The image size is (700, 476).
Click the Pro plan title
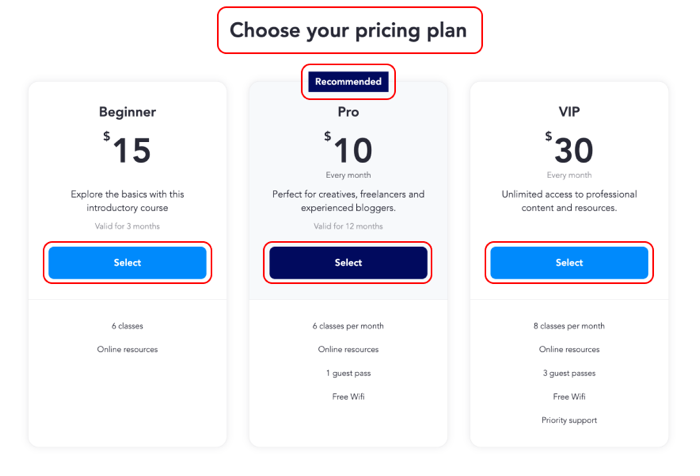tap(348, 112)
